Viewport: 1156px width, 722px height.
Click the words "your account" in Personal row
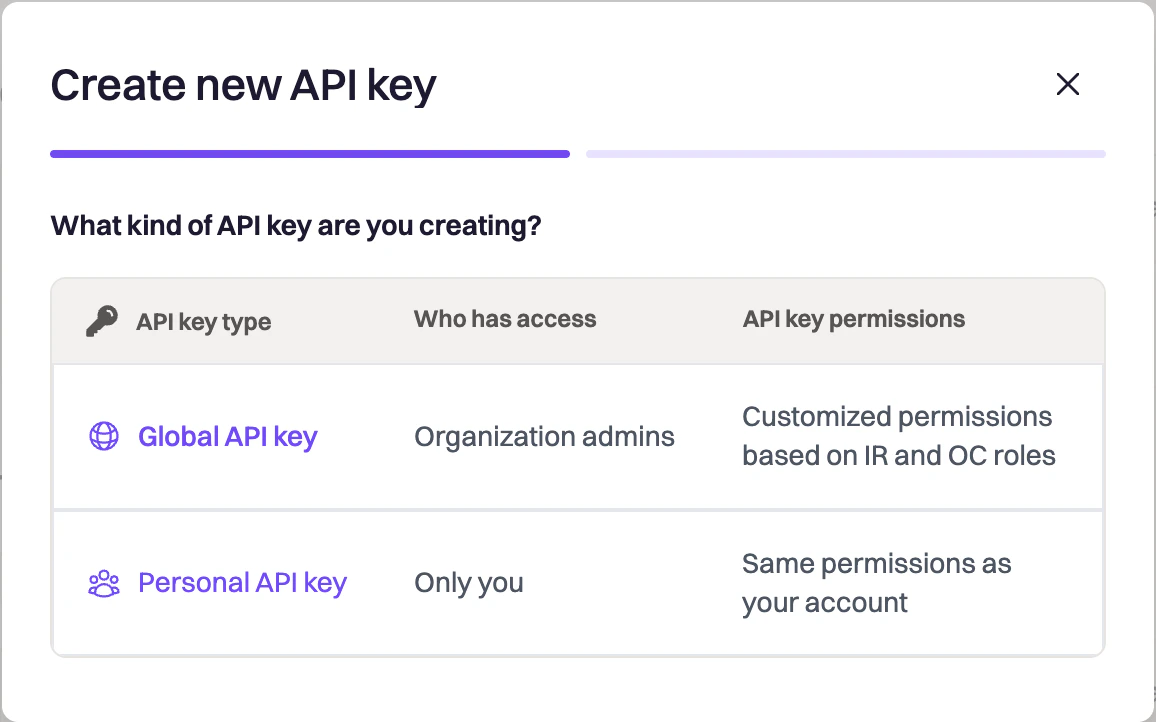825,603
